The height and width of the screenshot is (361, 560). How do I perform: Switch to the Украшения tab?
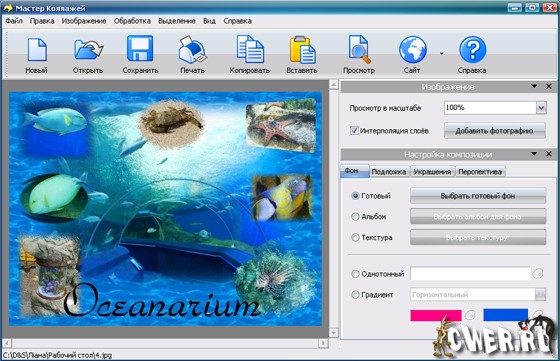pyautogui.click(x=432, y=172)
